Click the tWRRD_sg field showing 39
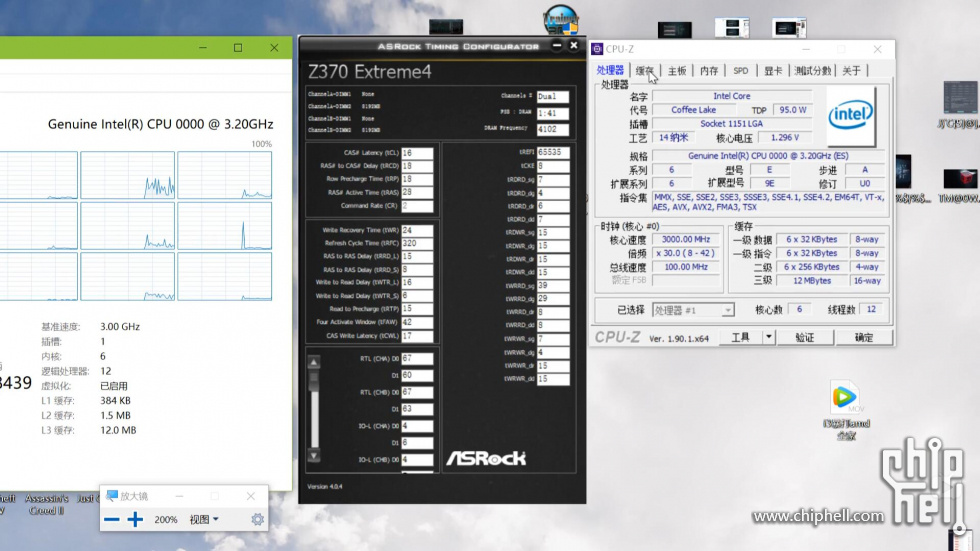 [552, 285]
